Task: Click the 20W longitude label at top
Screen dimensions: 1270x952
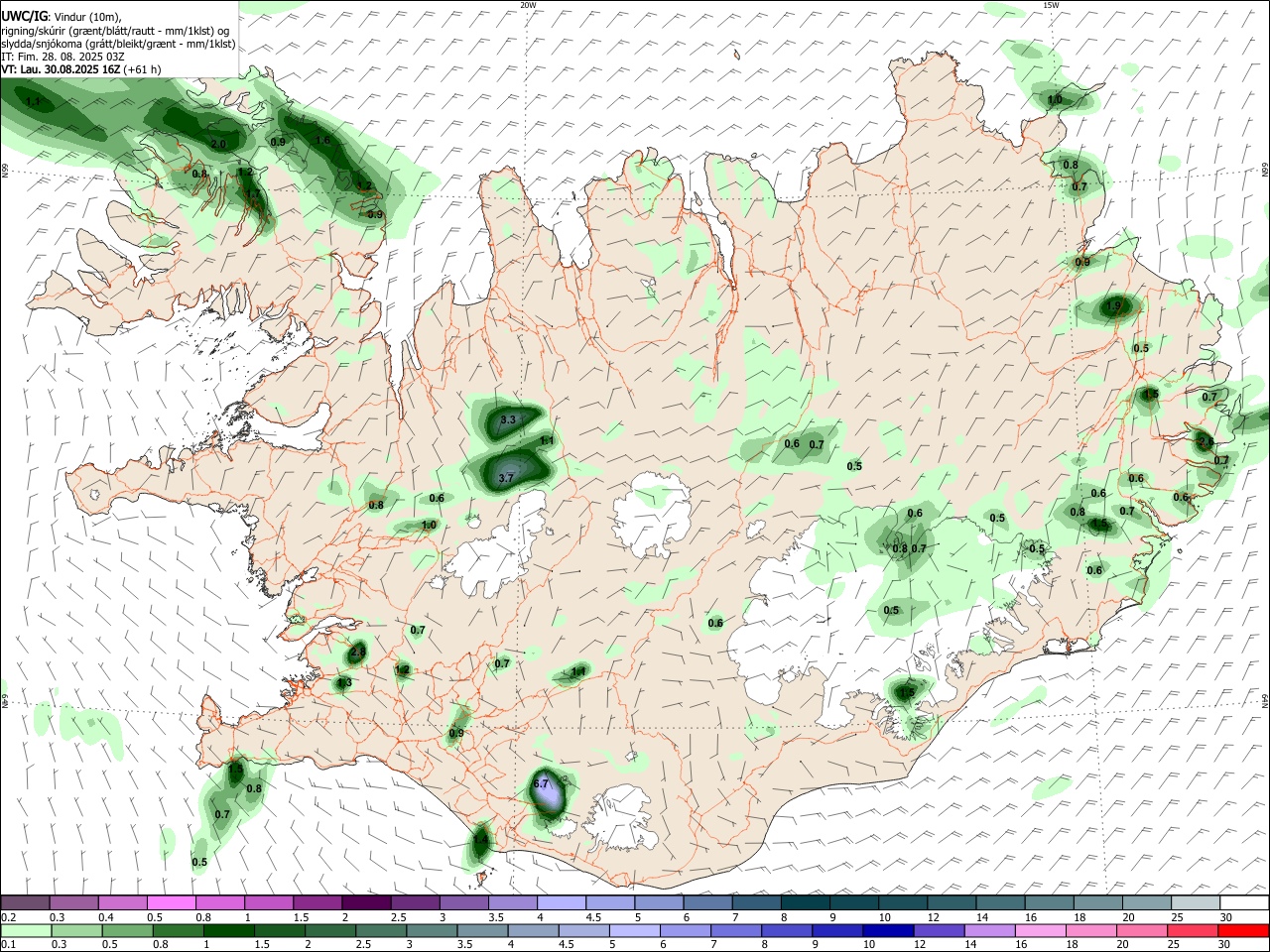Action: [528, 5]
